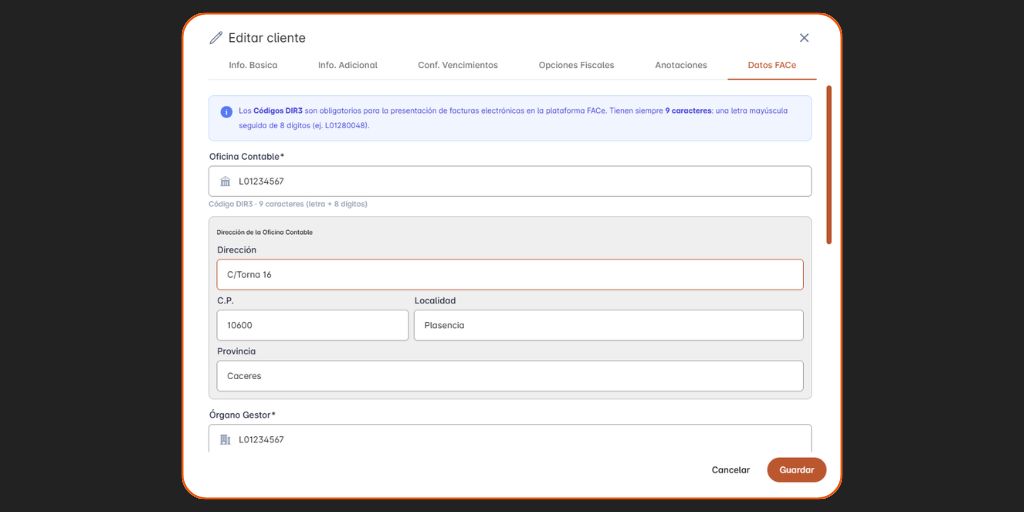Click the orange vertical scrollbar of the dialog
The height and width of the screenshot is (512, 1024).
(828, 165)
